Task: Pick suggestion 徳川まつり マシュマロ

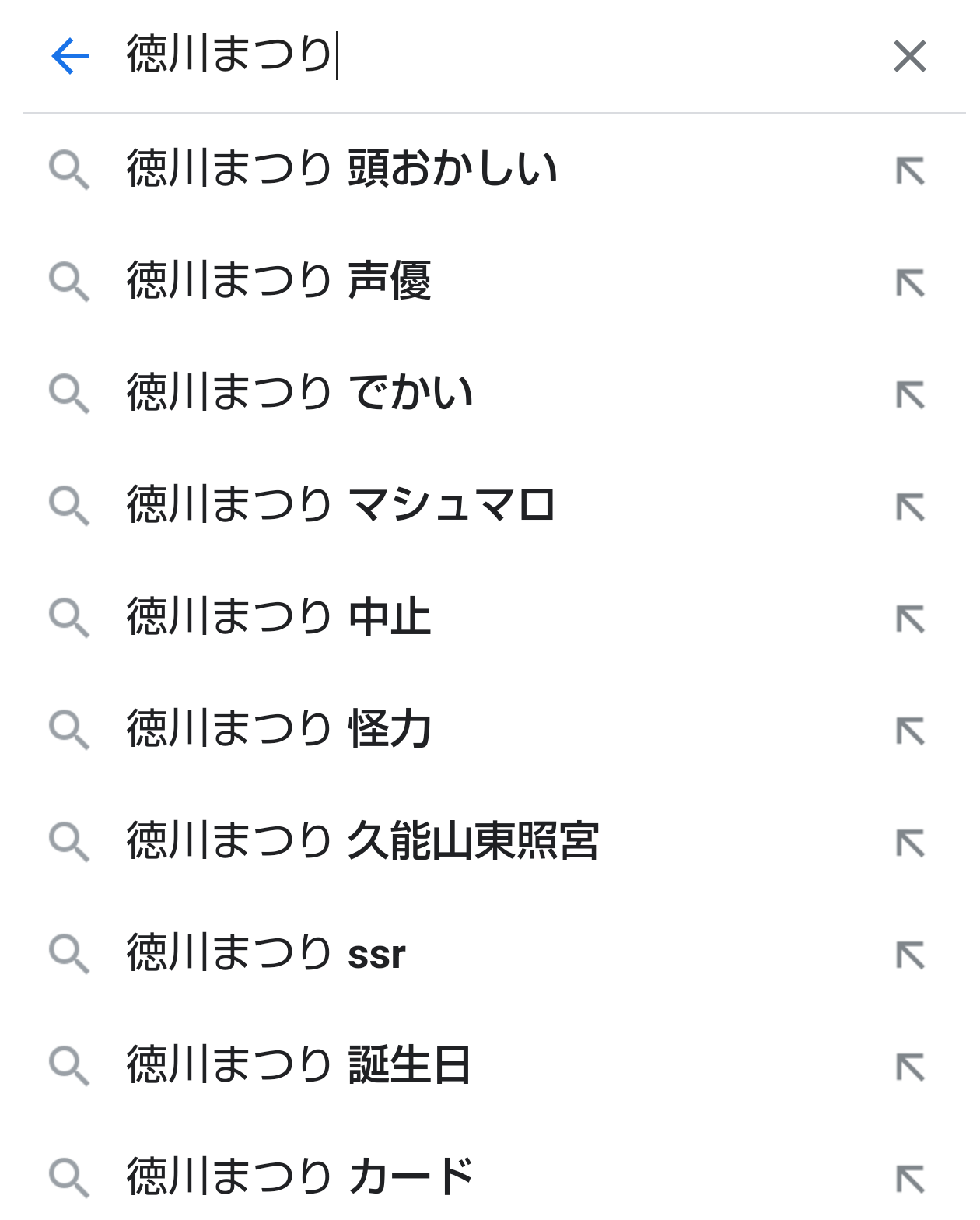Action: (x=341, y=505)
